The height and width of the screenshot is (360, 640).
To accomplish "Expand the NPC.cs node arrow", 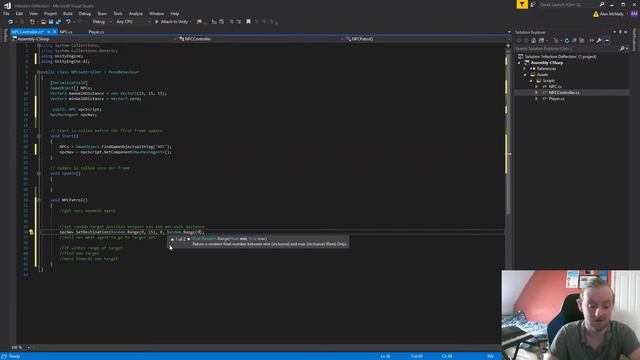I will (x=536, y=87).
